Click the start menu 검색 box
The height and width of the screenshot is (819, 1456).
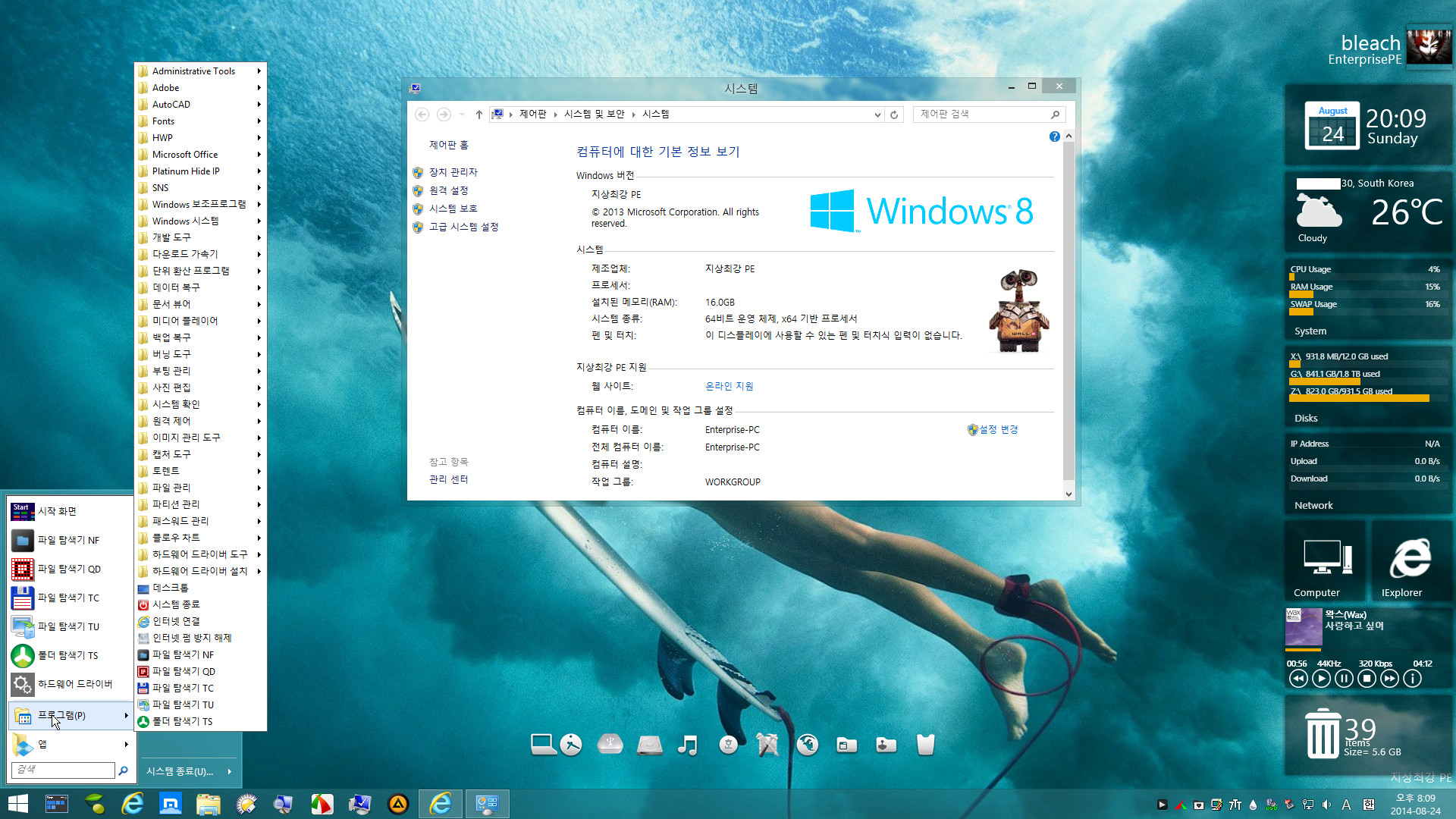click(x=63, y=770)
